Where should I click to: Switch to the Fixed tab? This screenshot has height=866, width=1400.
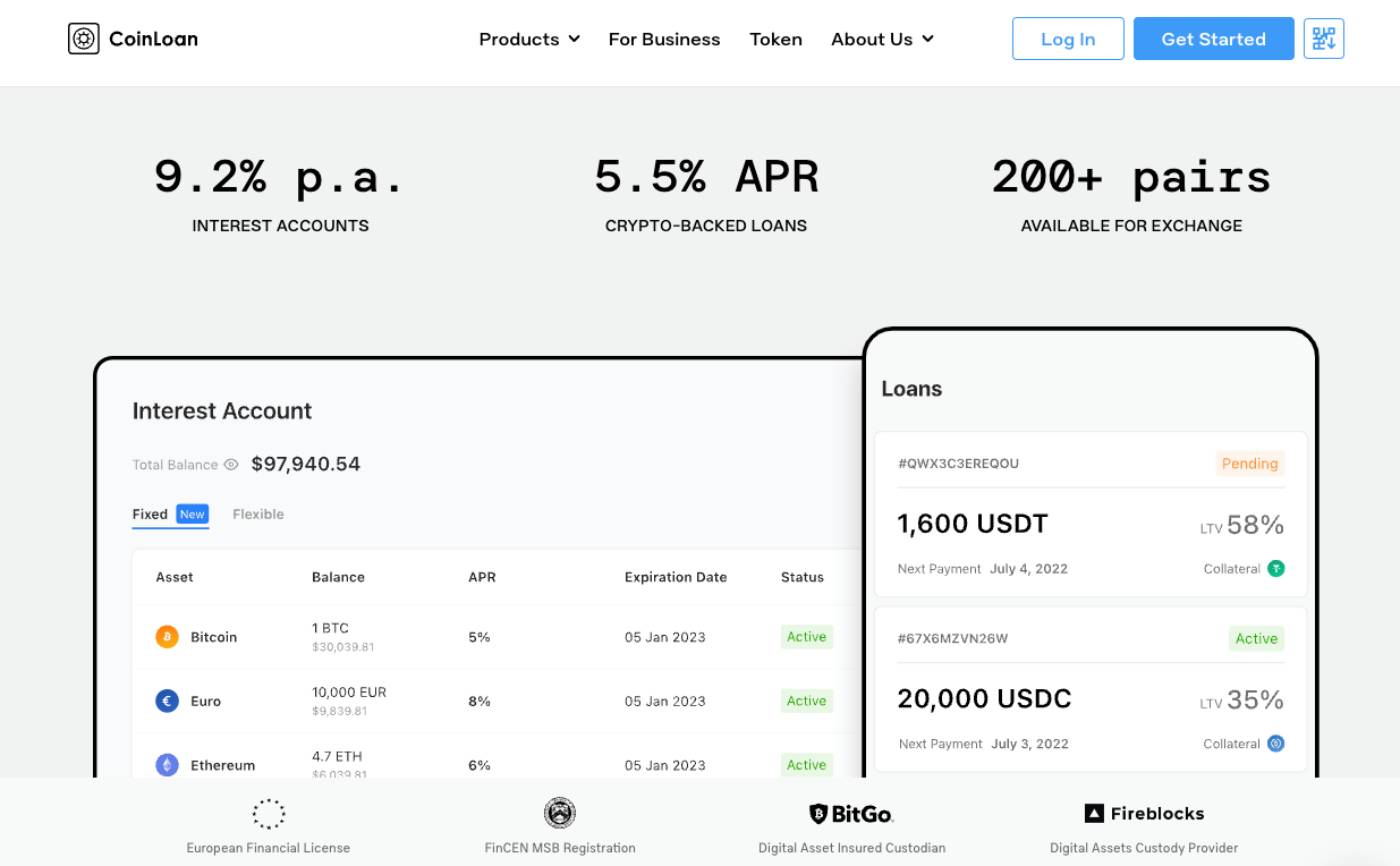tap(150, 514)
